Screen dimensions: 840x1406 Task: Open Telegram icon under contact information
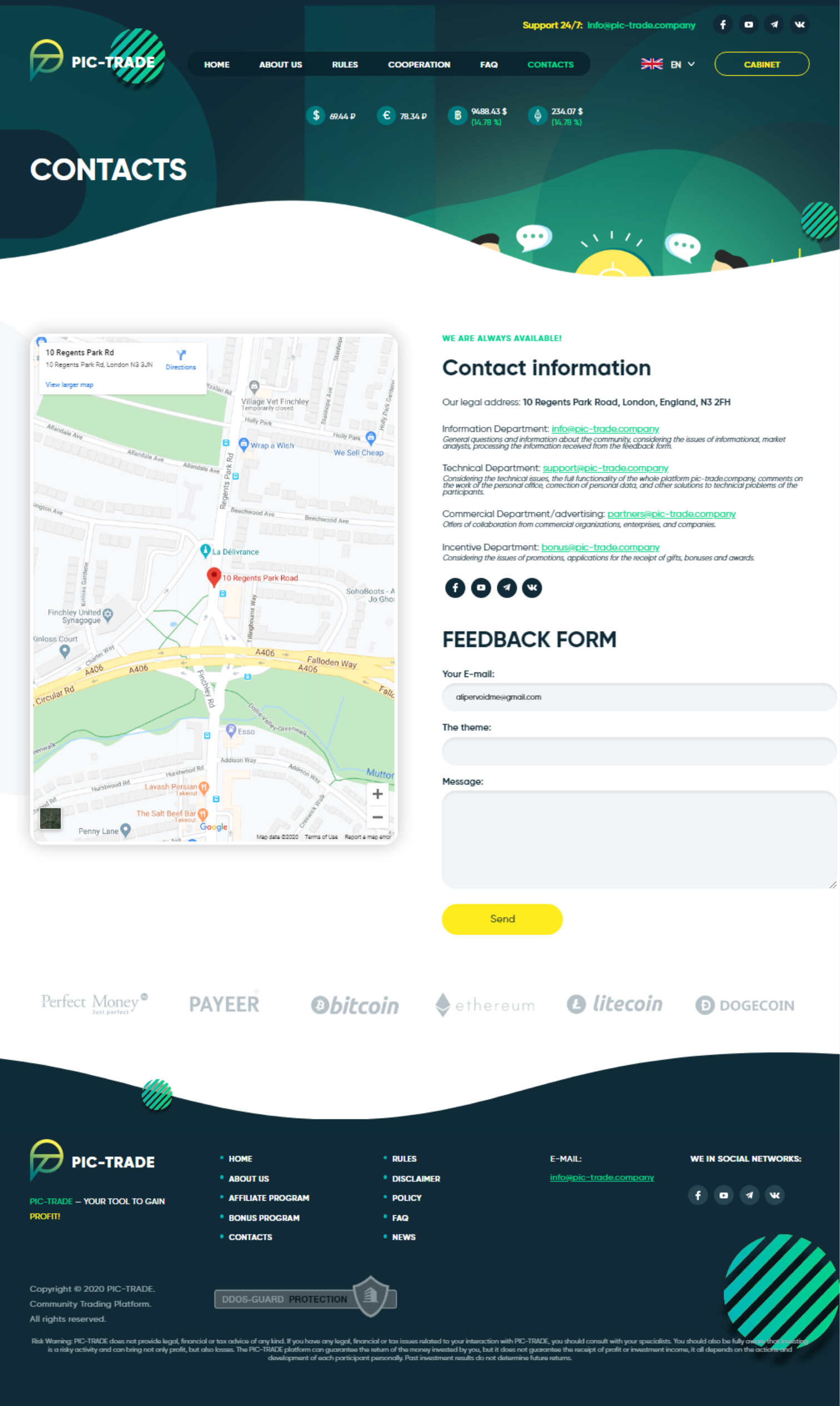click(506, 588)
